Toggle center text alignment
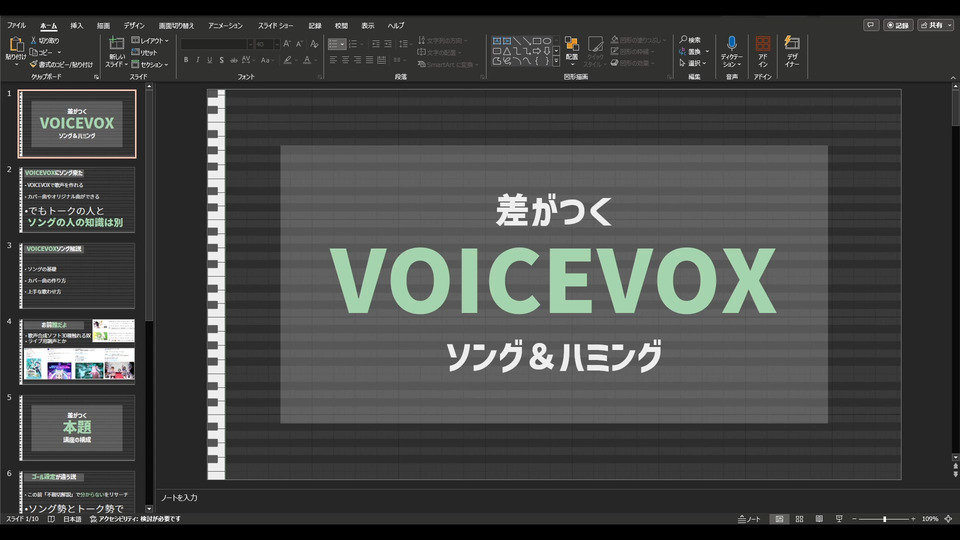 [x=345, y=60]
